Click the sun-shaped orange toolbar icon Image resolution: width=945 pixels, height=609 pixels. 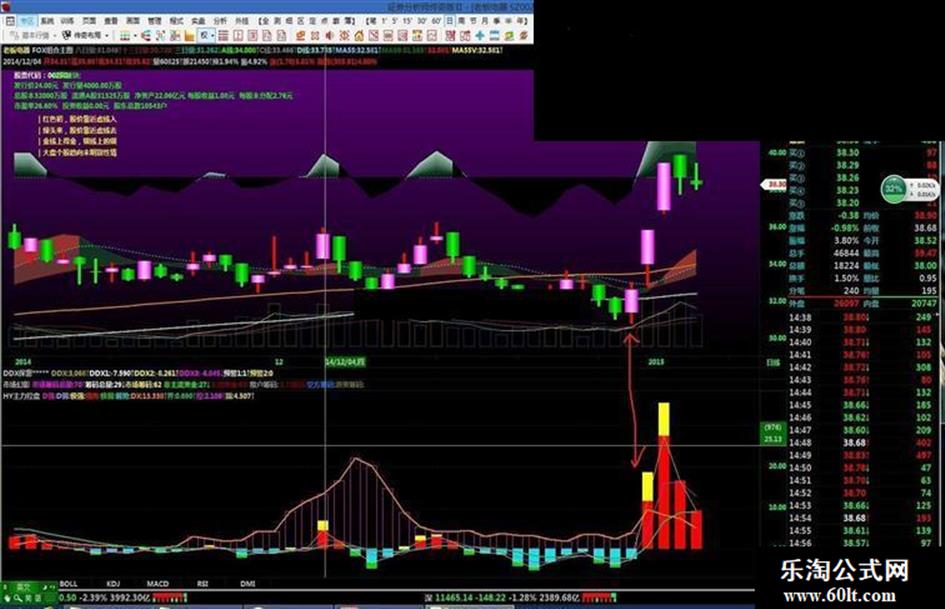pyautogui.click(x=344, y=36)
